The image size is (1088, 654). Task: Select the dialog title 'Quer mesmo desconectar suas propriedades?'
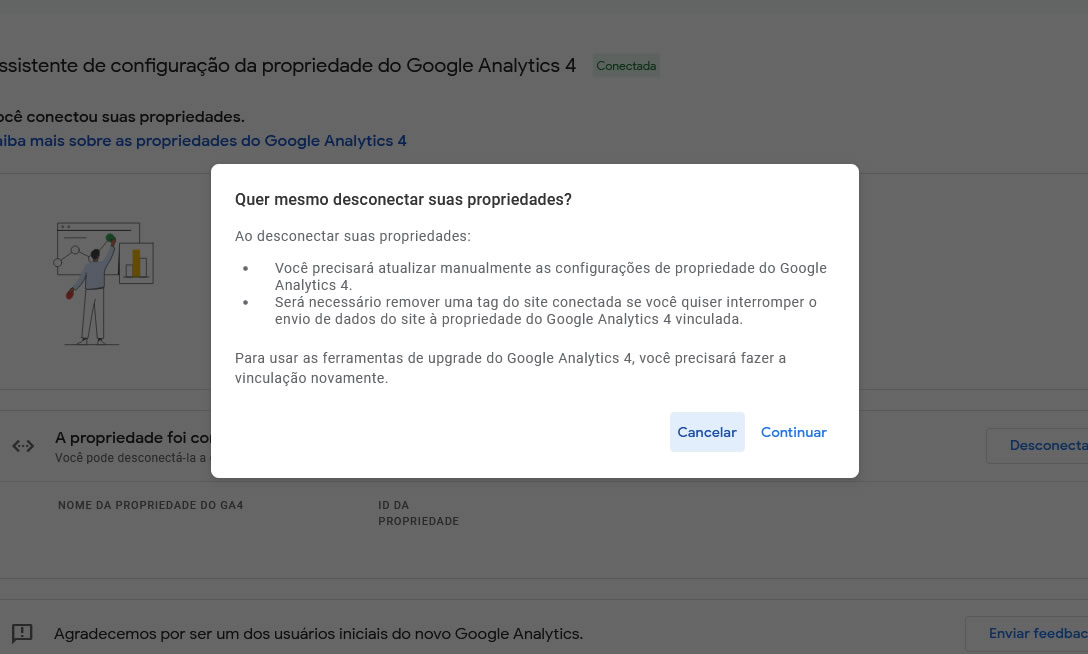tap(403, 200)
